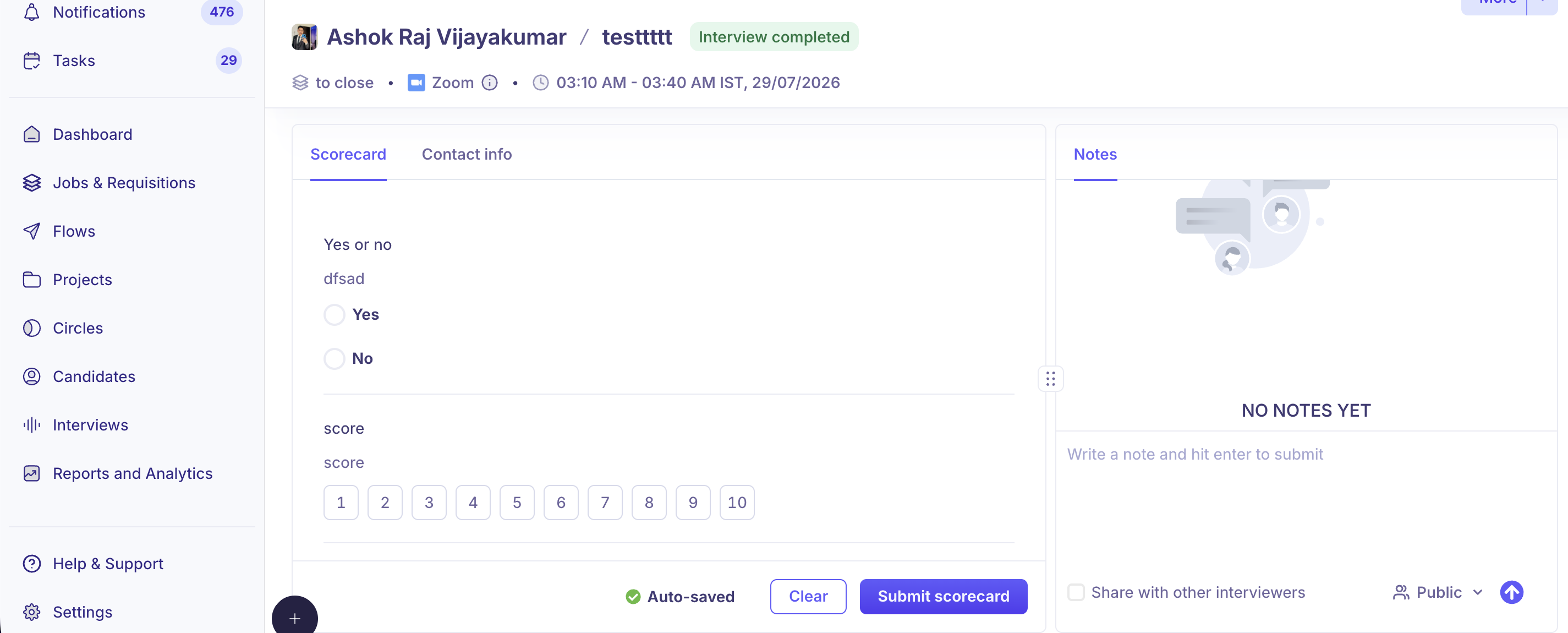Image resolution: width=1568 pixels, height=633 pixels.
Task: Open Settings gear icon in sidebar
Action: coord(32,612)
